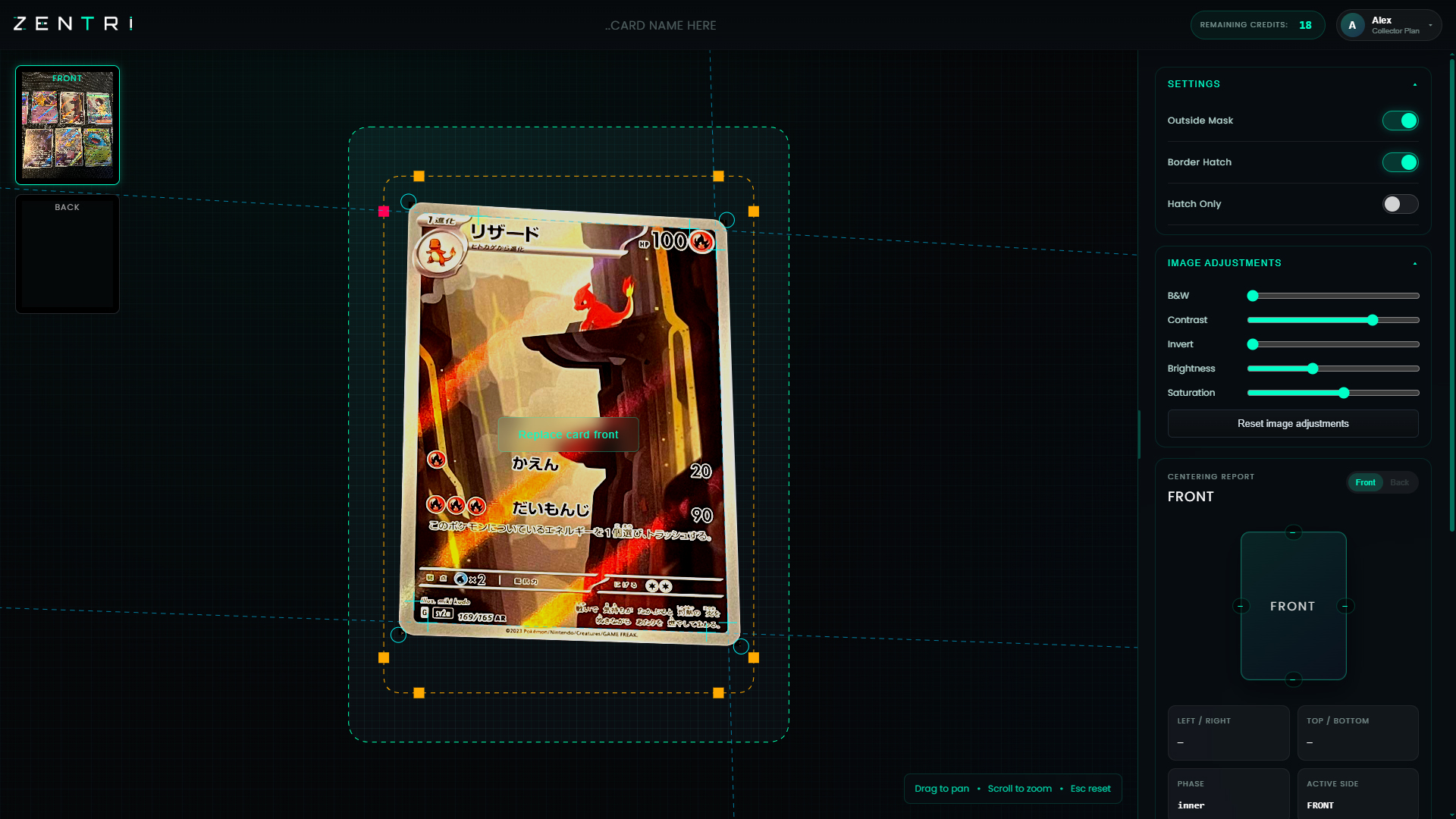The width and height of the screenshot is (1456, 819).
Task: Click the 'Outside Mask' label text
Action: point(1200,121)
